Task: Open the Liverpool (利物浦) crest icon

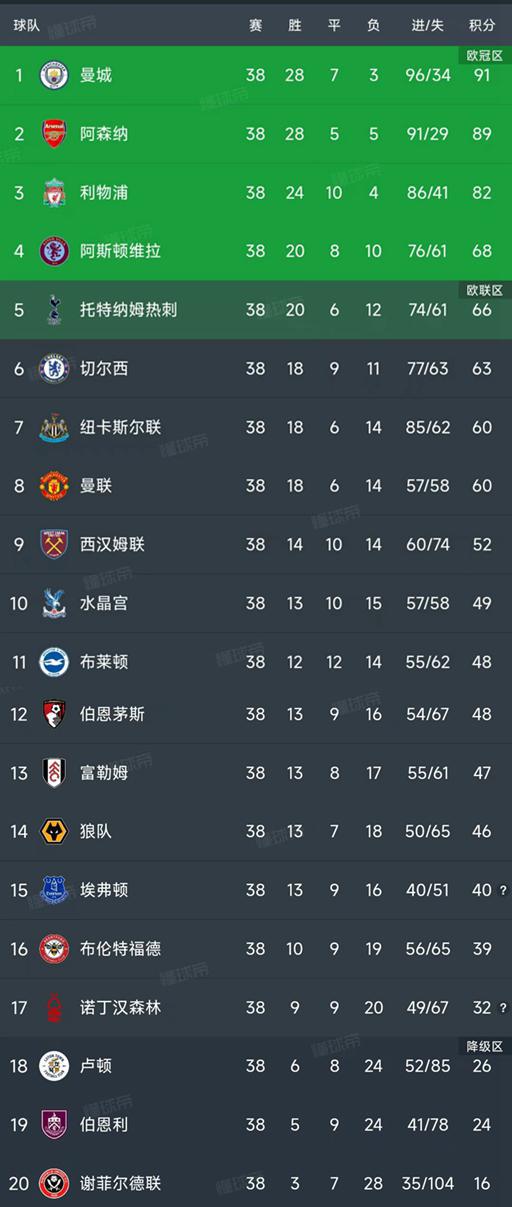Action: 54,192
